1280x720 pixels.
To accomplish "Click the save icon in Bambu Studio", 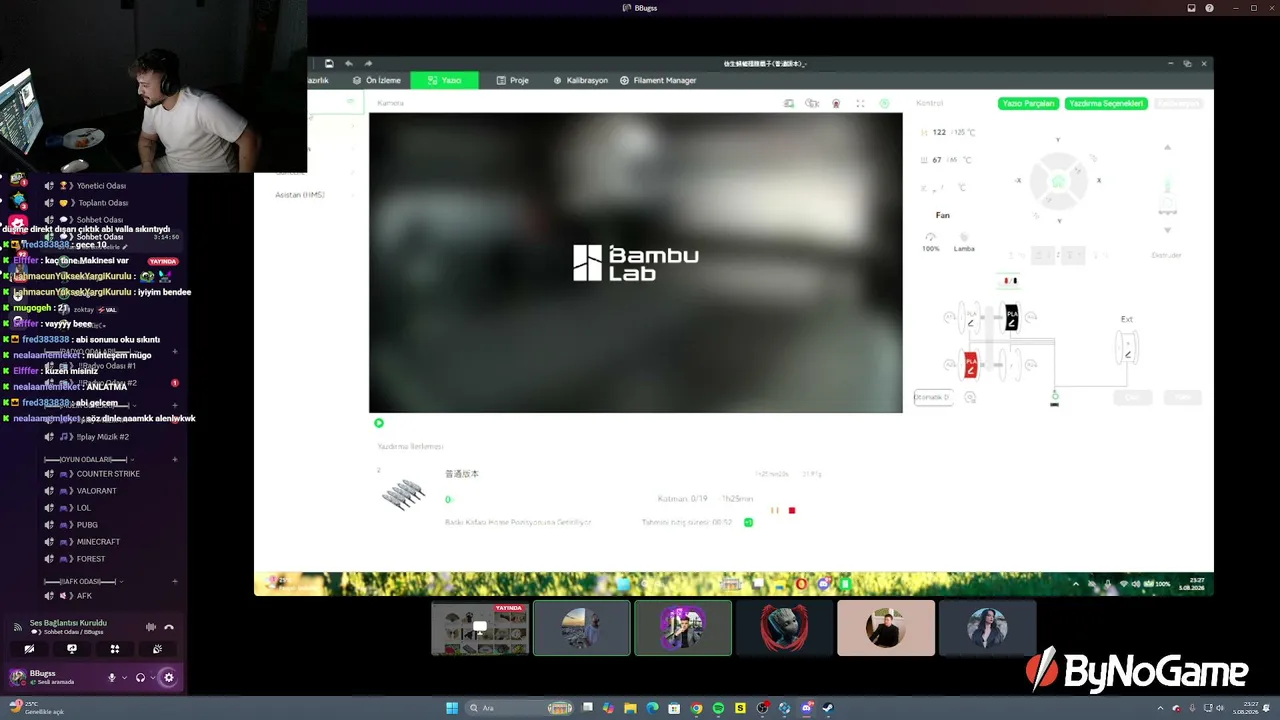I will 329,63.
